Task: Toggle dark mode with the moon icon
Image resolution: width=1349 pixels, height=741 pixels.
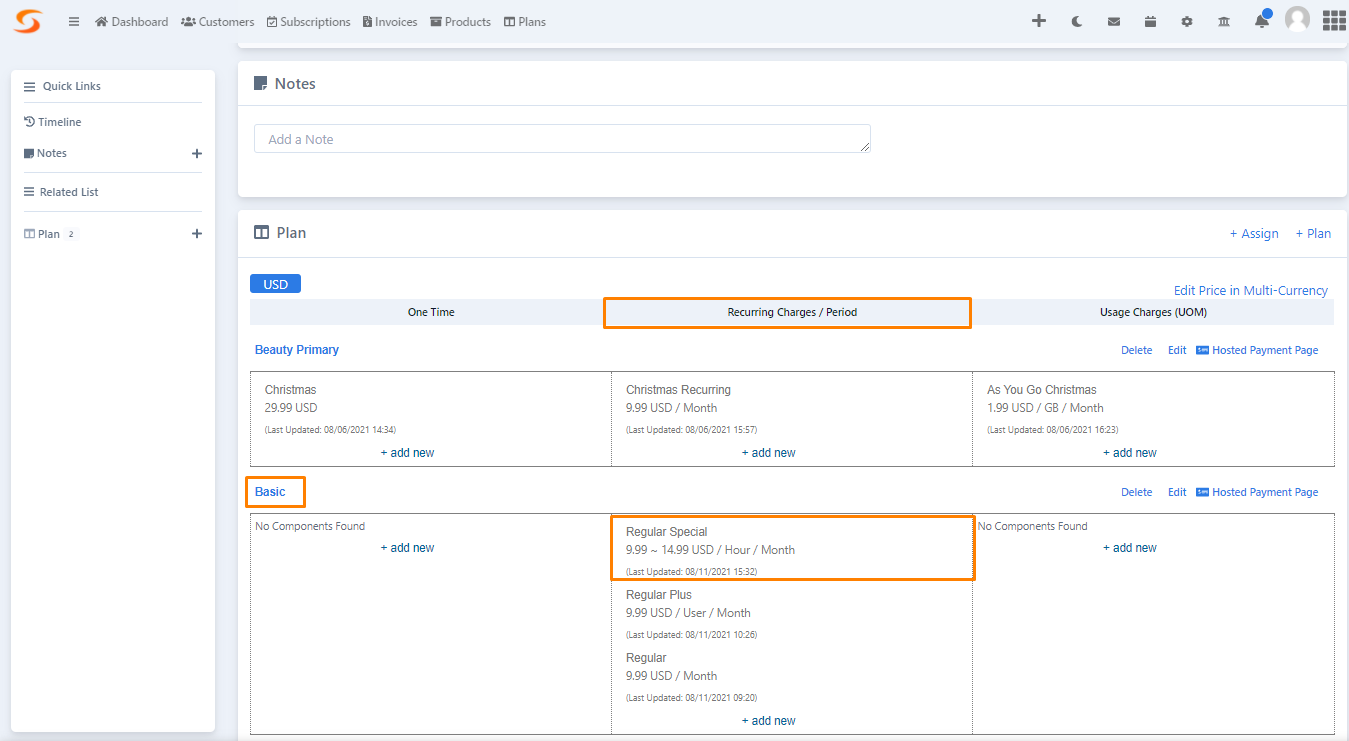Action: click(x=1076, y=20)
